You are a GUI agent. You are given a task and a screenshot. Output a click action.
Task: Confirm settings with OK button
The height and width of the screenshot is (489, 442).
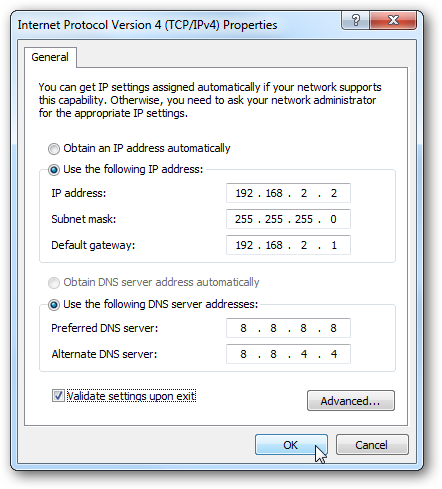coord(291,445)
